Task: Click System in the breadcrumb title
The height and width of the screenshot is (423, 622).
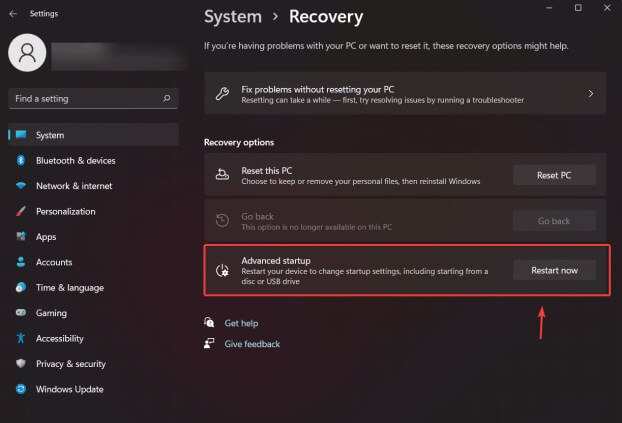Action: (x=233, y=17)
